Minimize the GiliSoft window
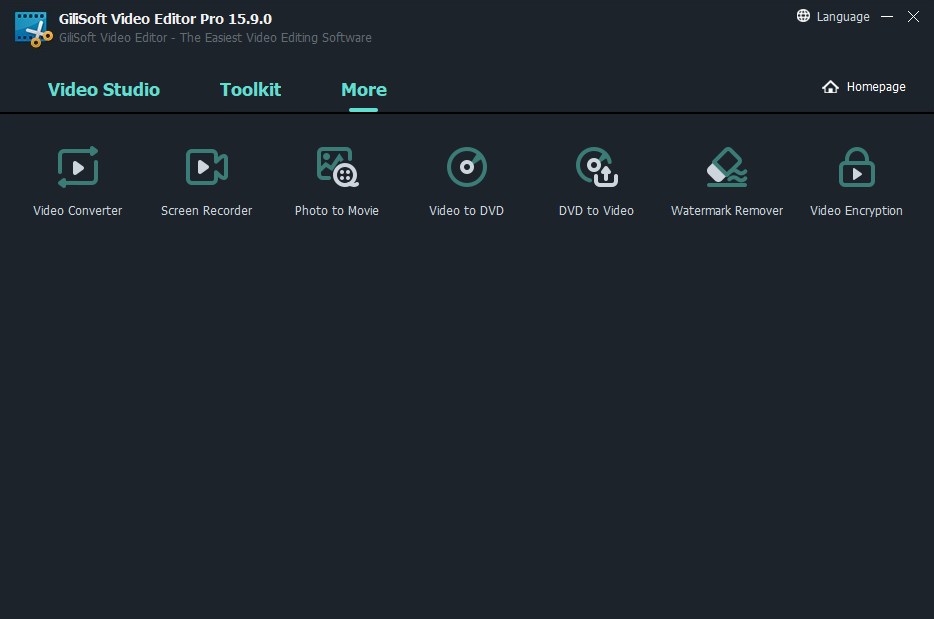 887,17
